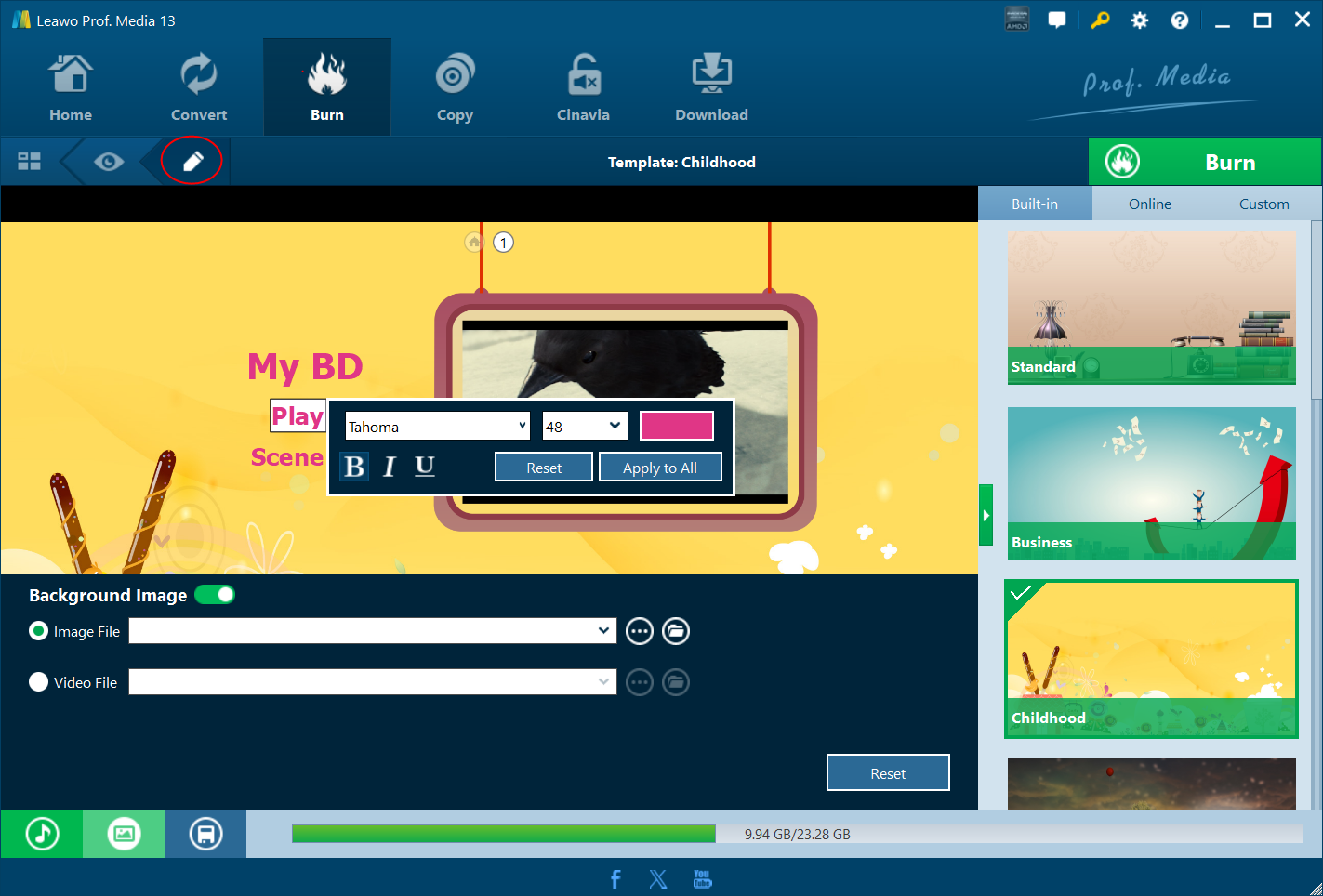Open help with question mark icon

[1180, 20]
